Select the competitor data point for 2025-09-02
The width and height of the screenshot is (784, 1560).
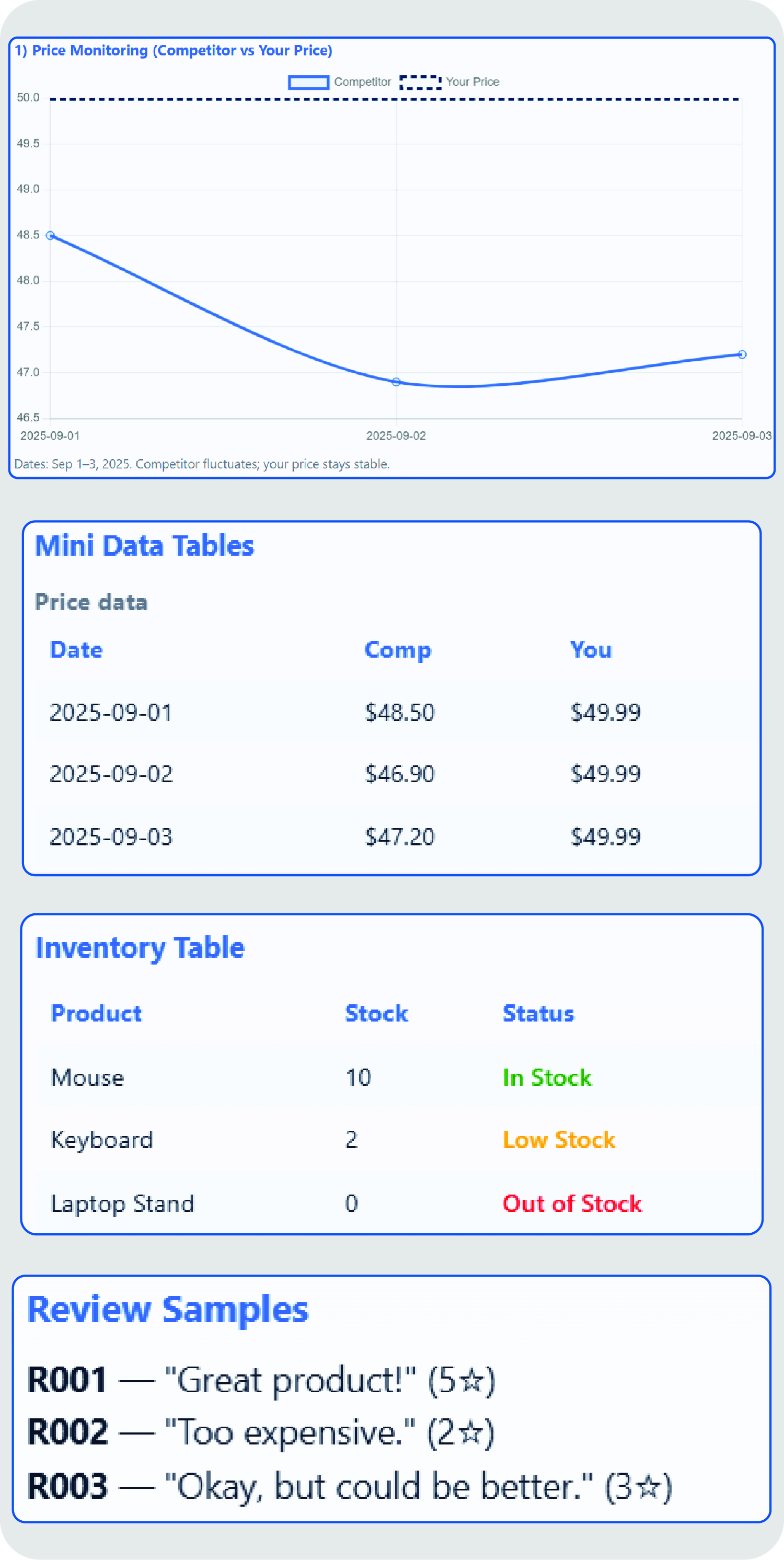(x=396, y=382)
